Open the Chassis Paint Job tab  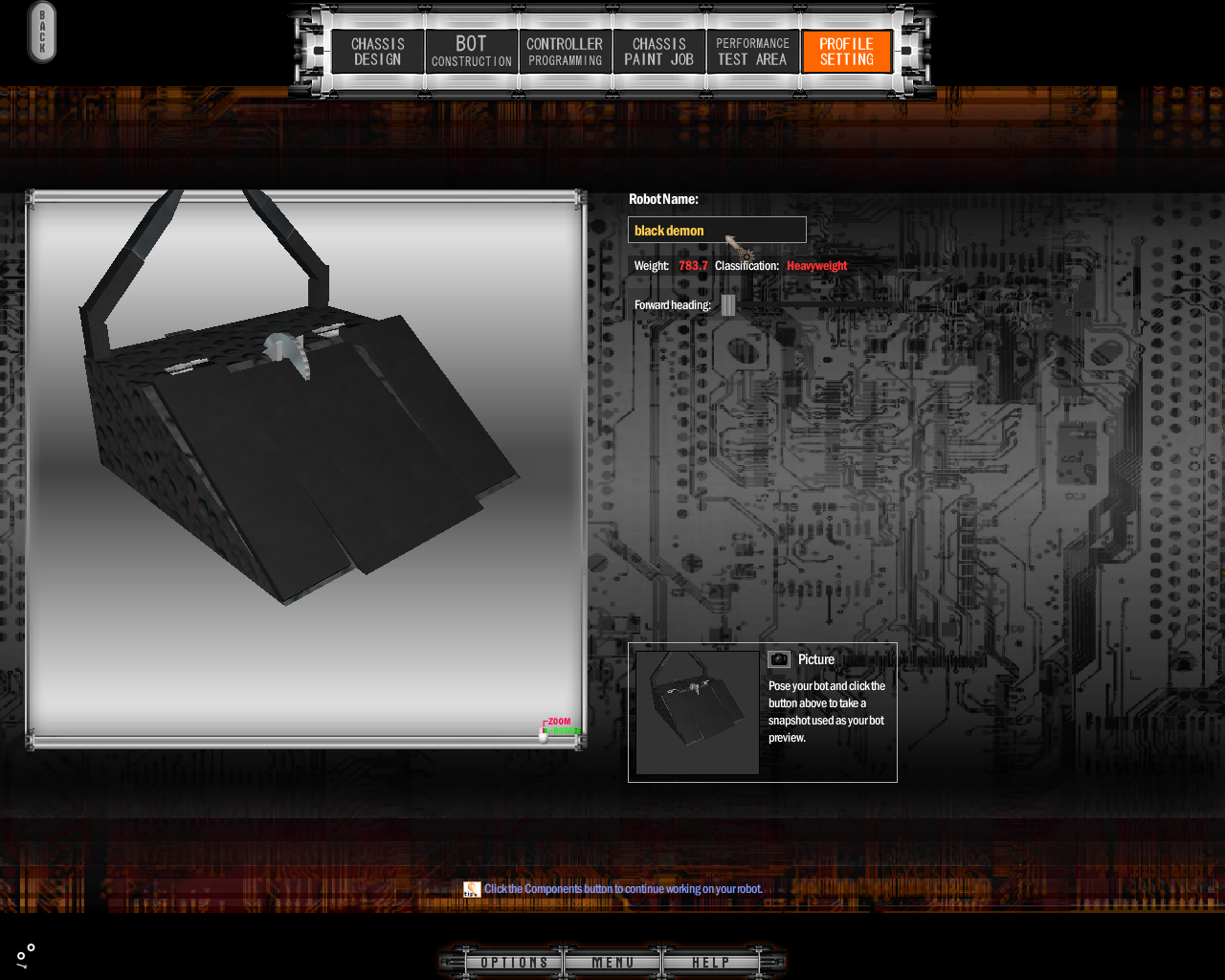pyautogui.click(x=658, y=52)
